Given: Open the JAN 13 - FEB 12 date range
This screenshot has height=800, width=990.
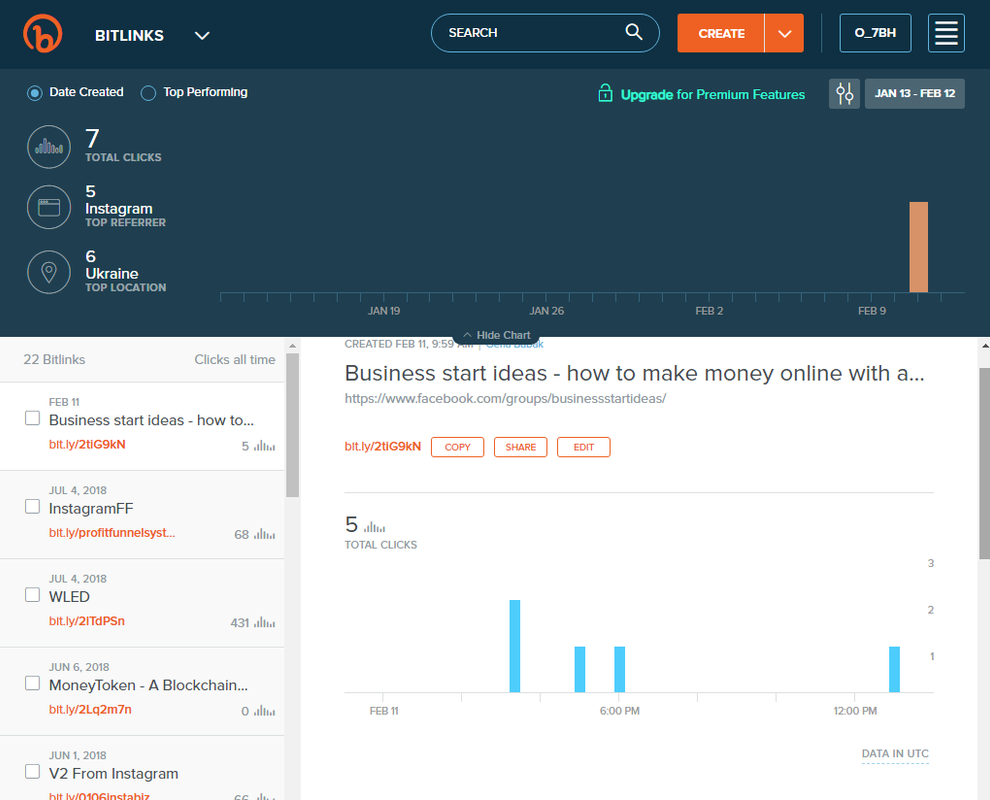Looking at the screenshot, I should click(914, 93).
